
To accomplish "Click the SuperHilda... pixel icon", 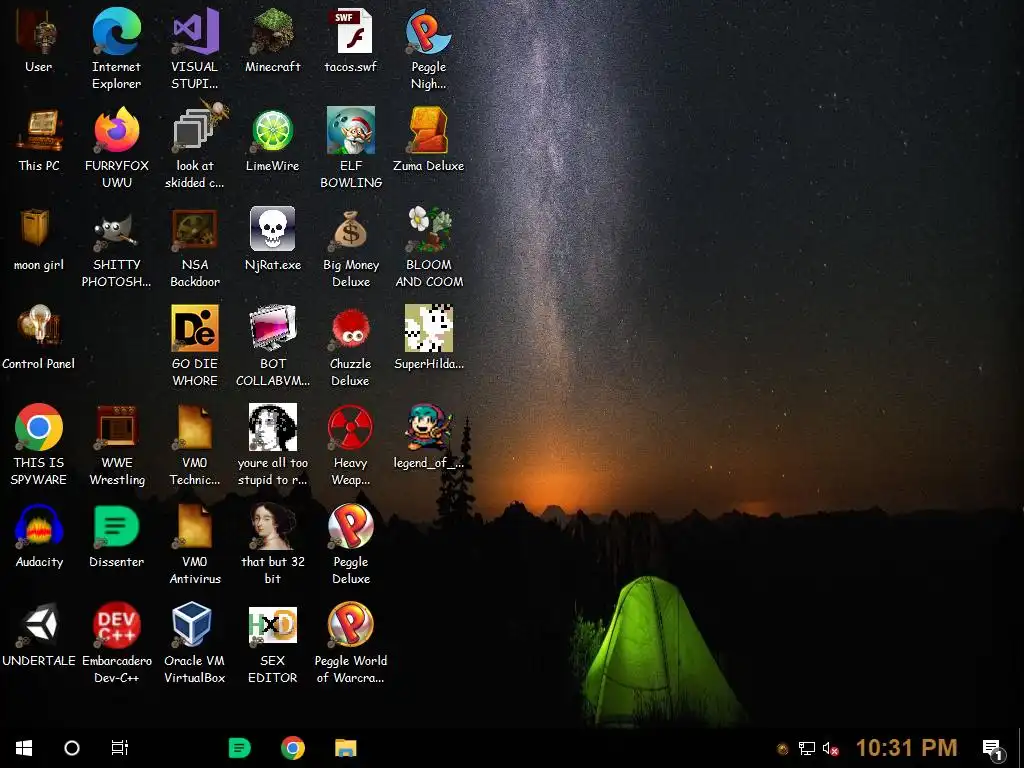I will point(428,328).
